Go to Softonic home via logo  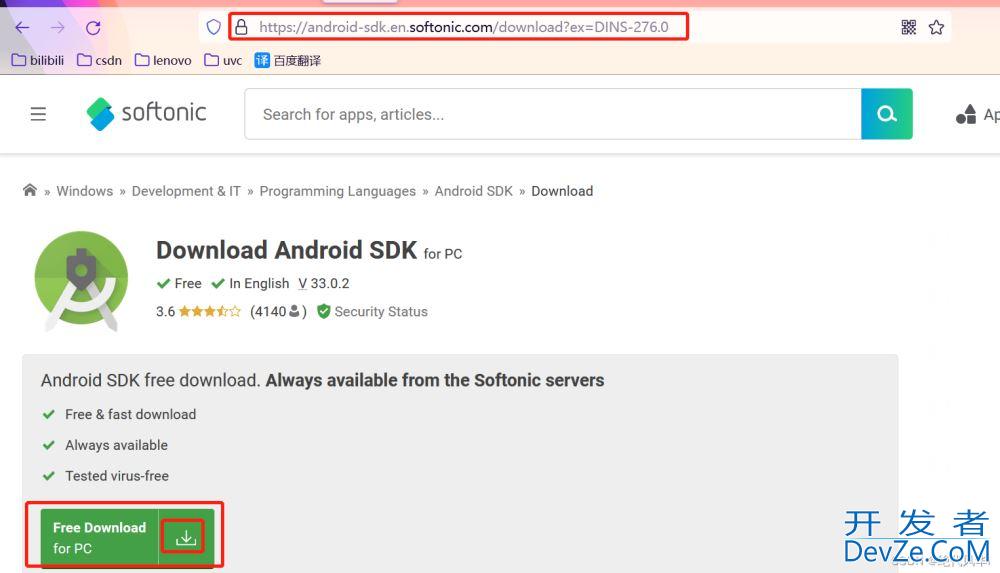[147, 114]
